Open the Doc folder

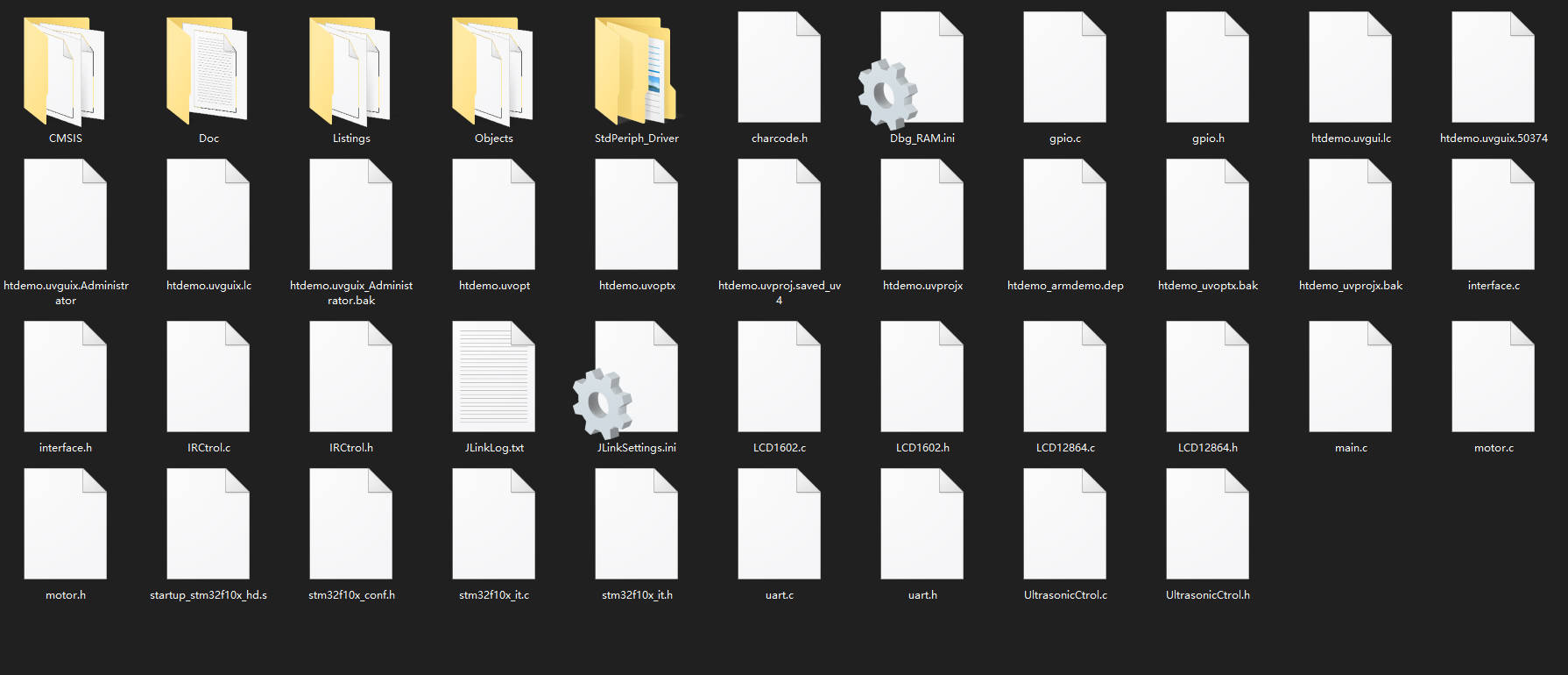(x=208, y=70)
